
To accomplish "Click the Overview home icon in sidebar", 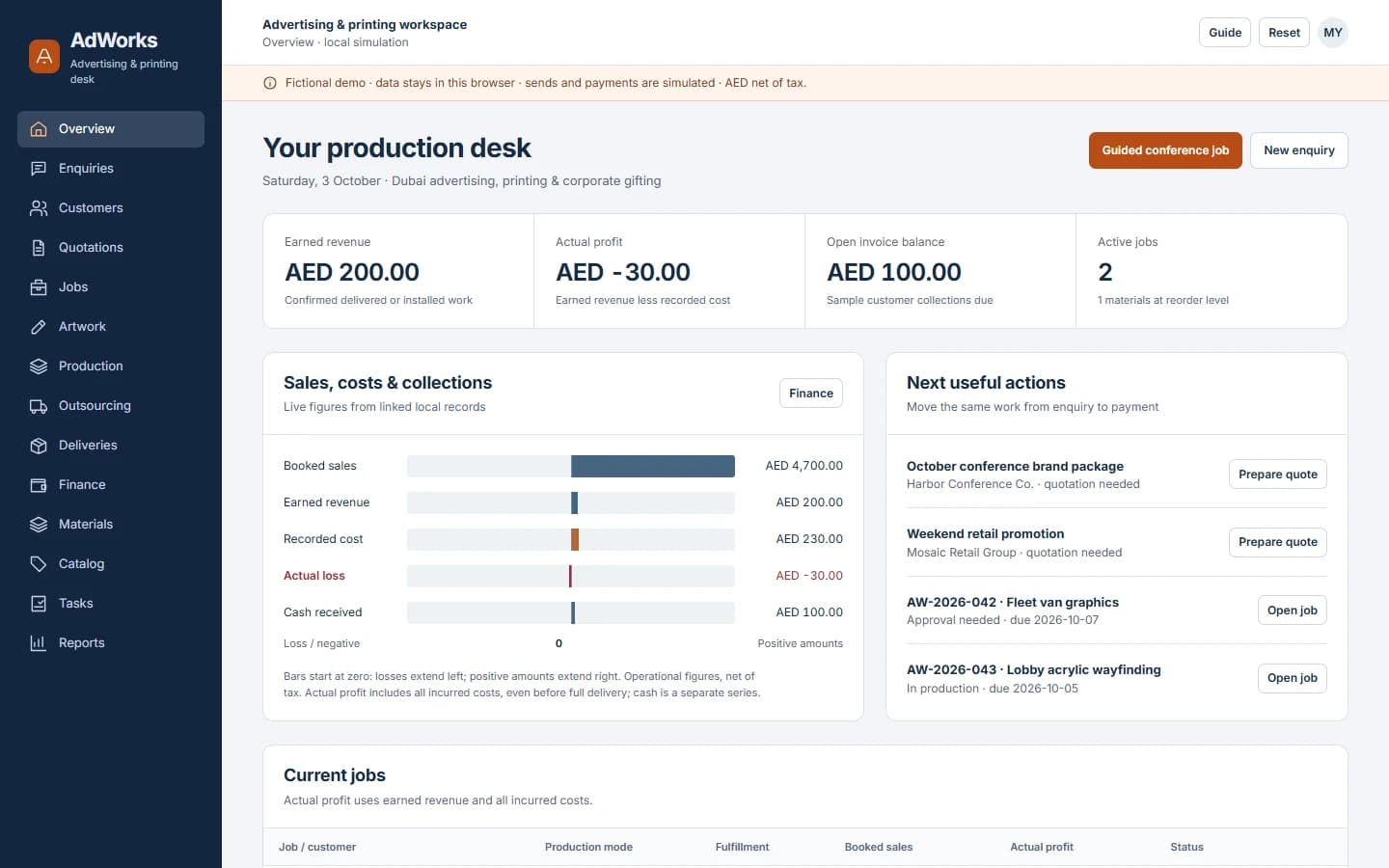I will click(39, 129).
